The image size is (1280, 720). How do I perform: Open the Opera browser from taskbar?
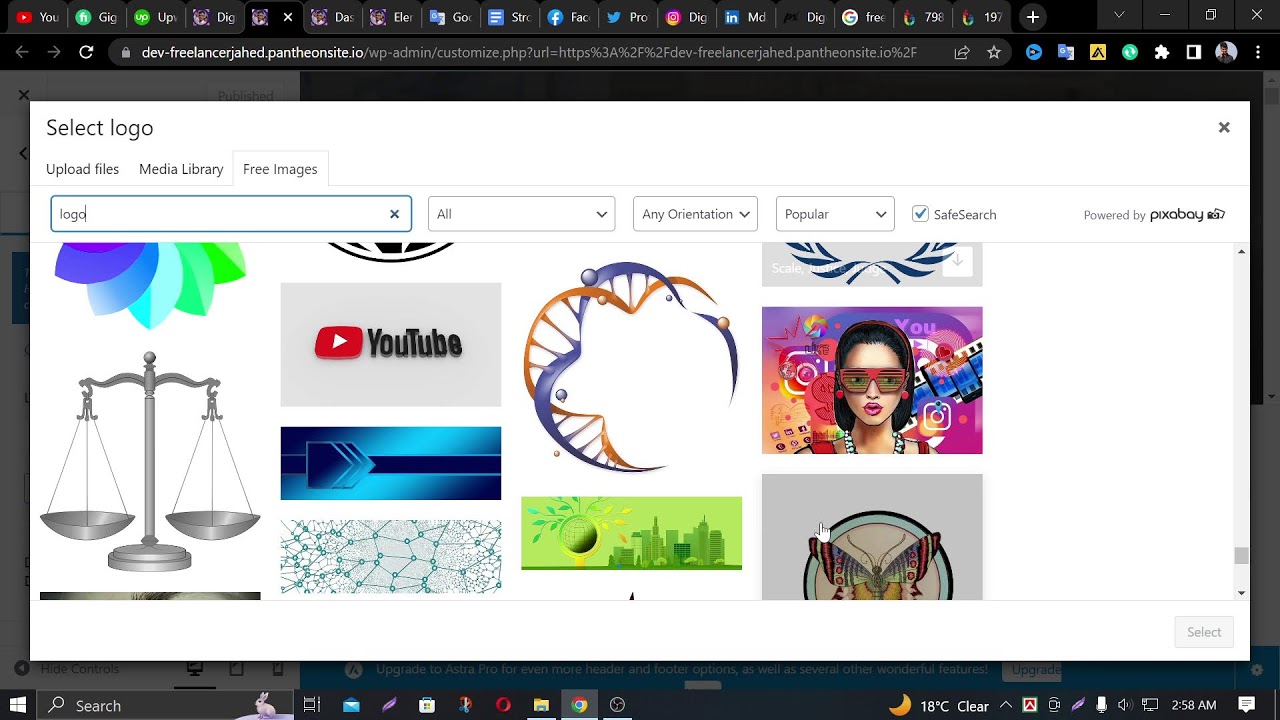tap(503, 705)
